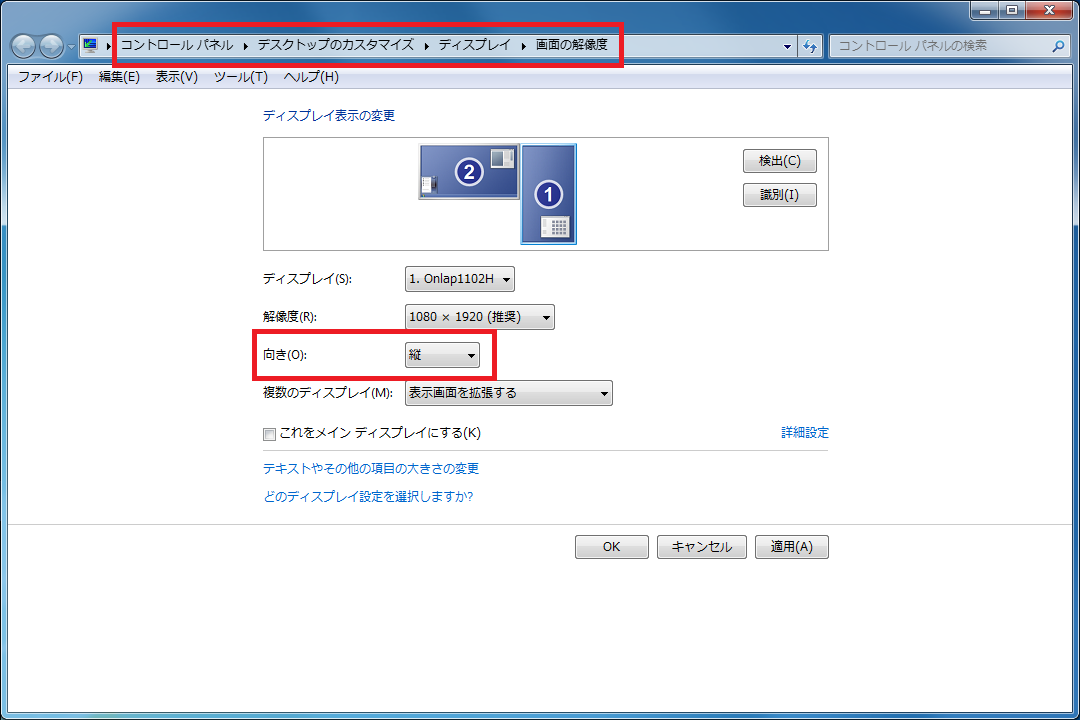The image size is (1080, 720).
Task: Minimize the window
Action: point(985,10)
